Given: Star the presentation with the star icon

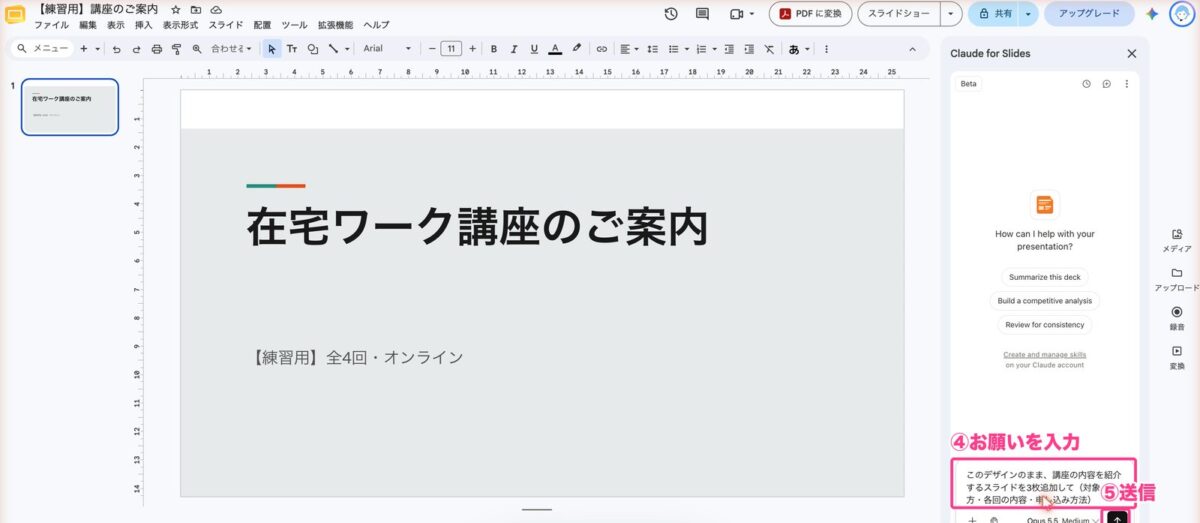Looking at the screenshot, I should click(x=176, y=9).
